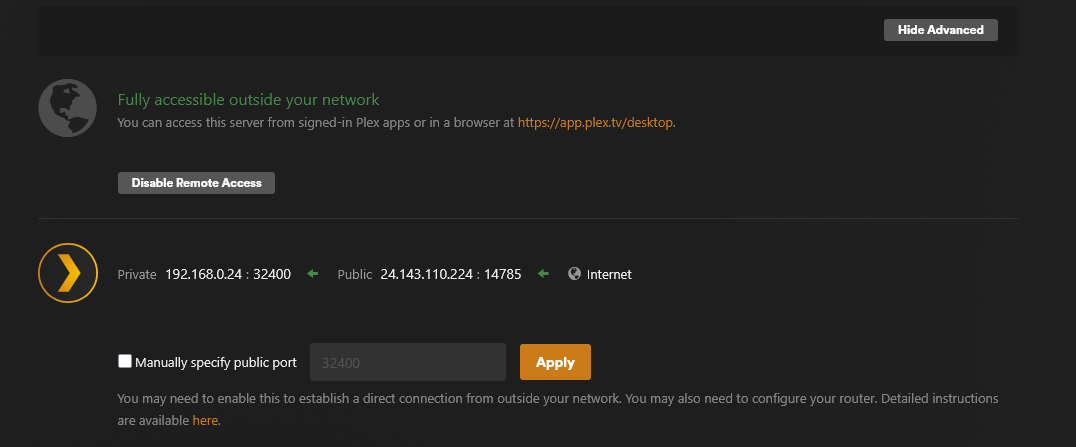The image size is (1076, 447).
Task: Click the orange Apply button
Action: [555, 362]
